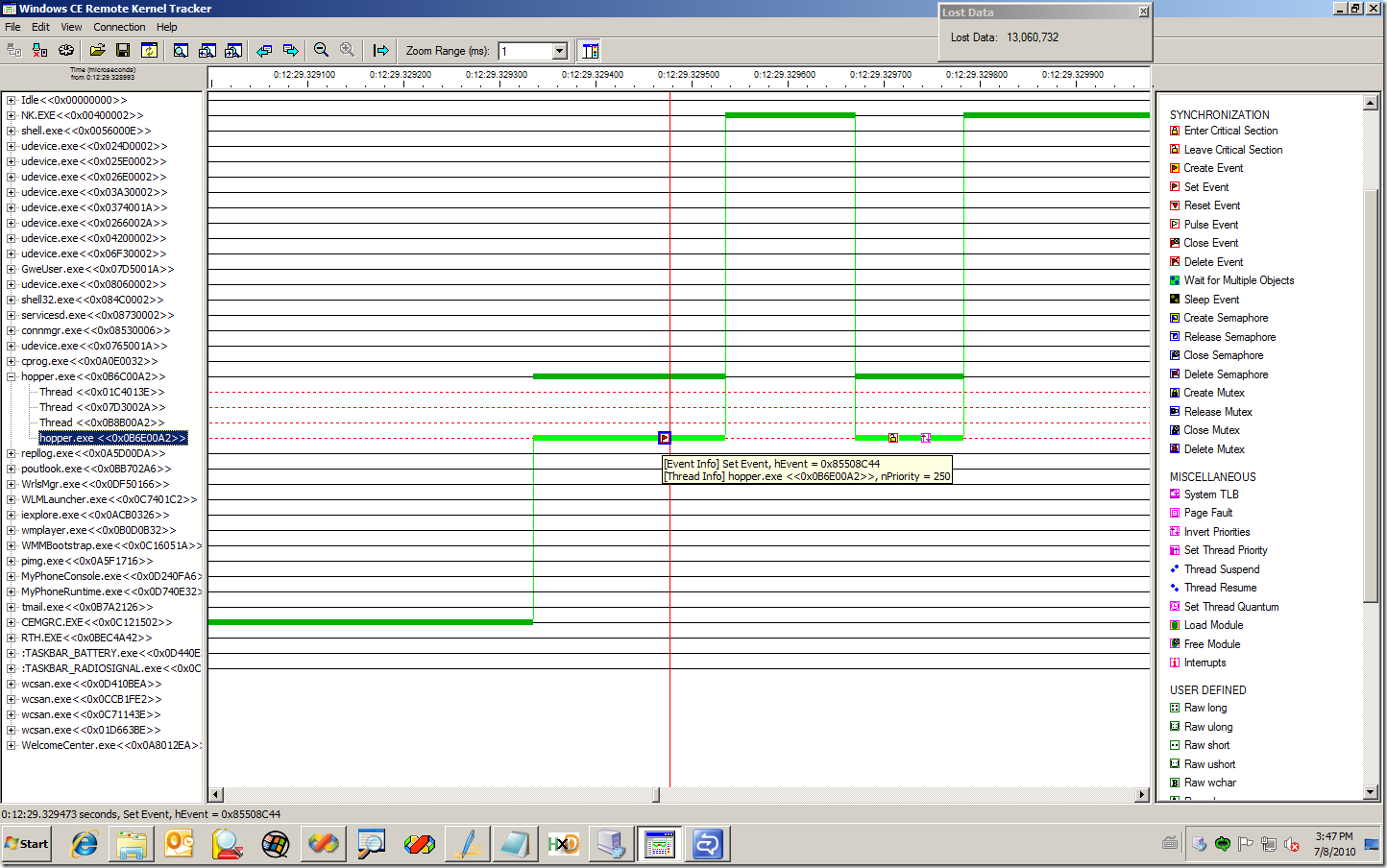
Task: Open the Zoom Range dropdown arrow
Action: (560, 51)
